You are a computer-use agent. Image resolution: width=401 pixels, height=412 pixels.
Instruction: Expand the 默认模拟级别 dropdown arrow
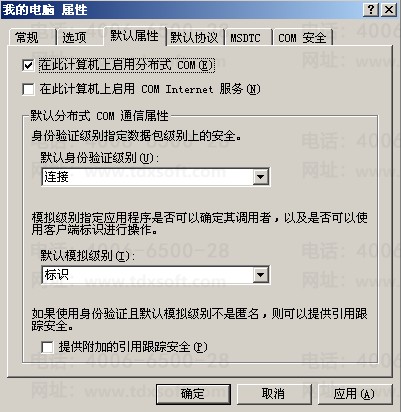[260, 275]
